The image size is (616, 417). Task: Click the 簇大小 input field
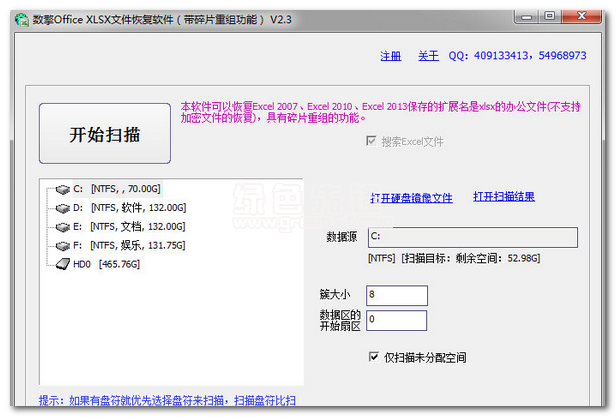pos(397,295)
